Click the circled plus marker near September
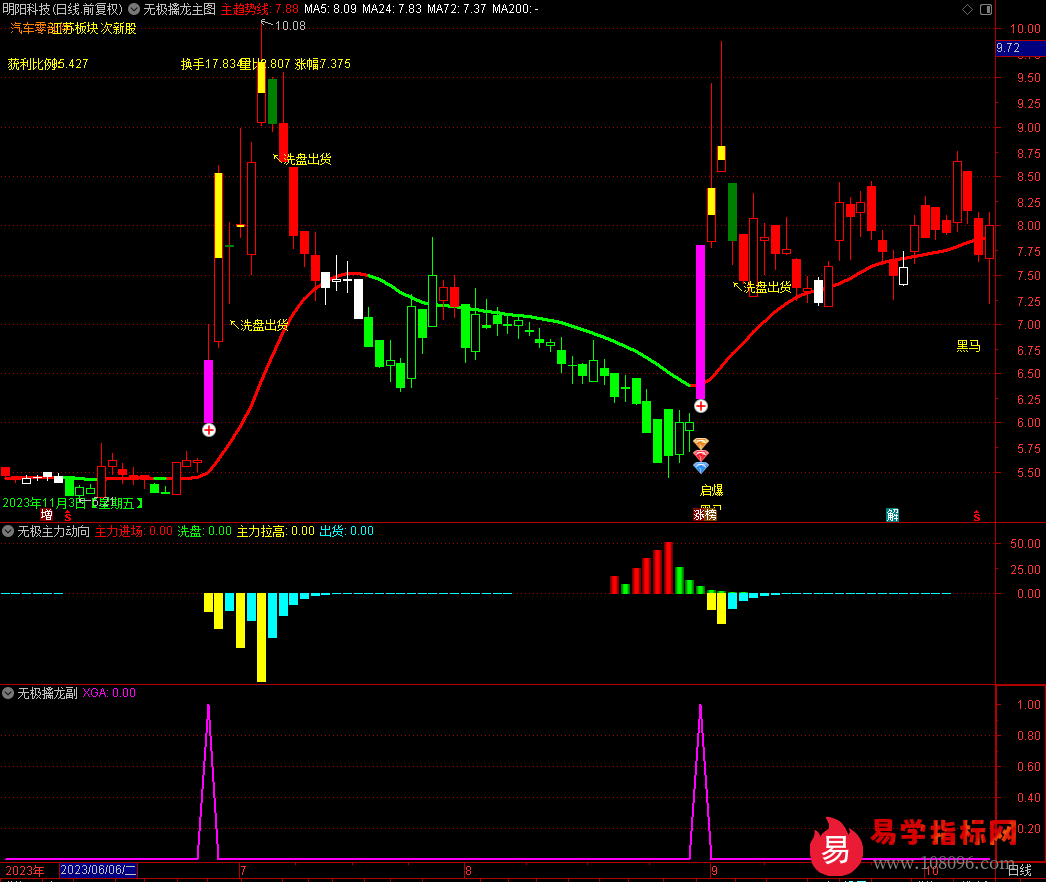This screenshot has width=1046, height=882. tap(701, 406)
